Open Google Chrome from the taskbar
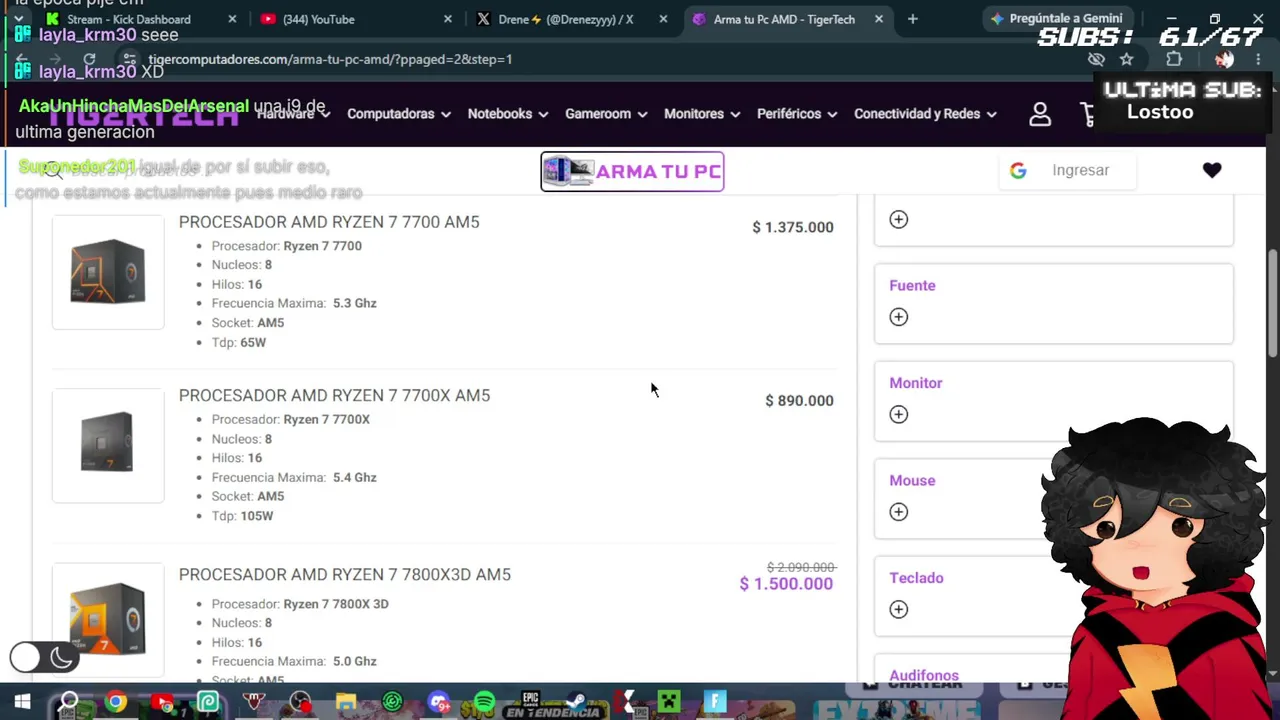 pyautogui.click(x=116, y=702)
